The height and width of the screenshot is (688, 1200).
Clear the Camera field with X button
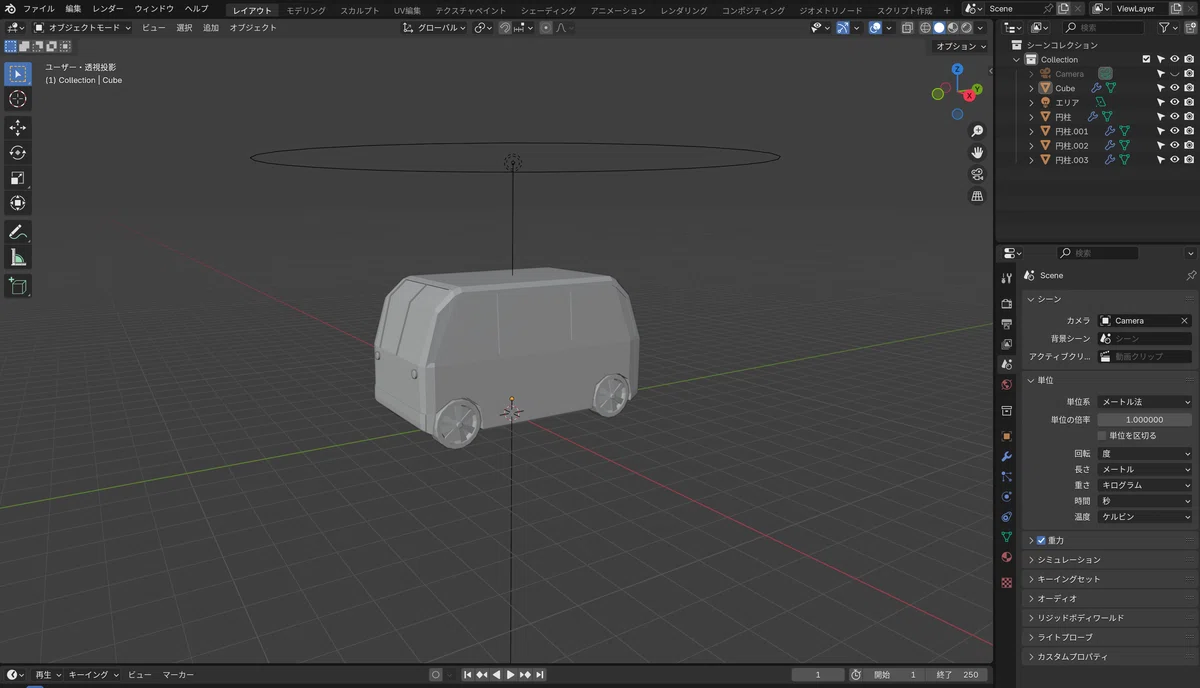click(1185, 321)
